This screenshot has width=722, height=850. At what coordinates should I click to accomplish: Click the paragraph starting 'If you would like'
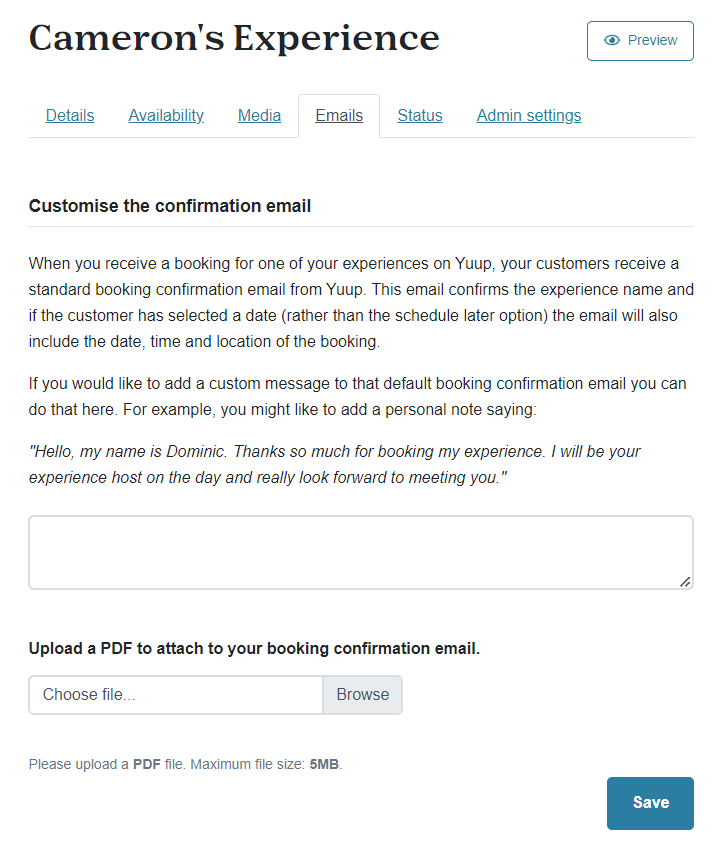coord(358,396)
